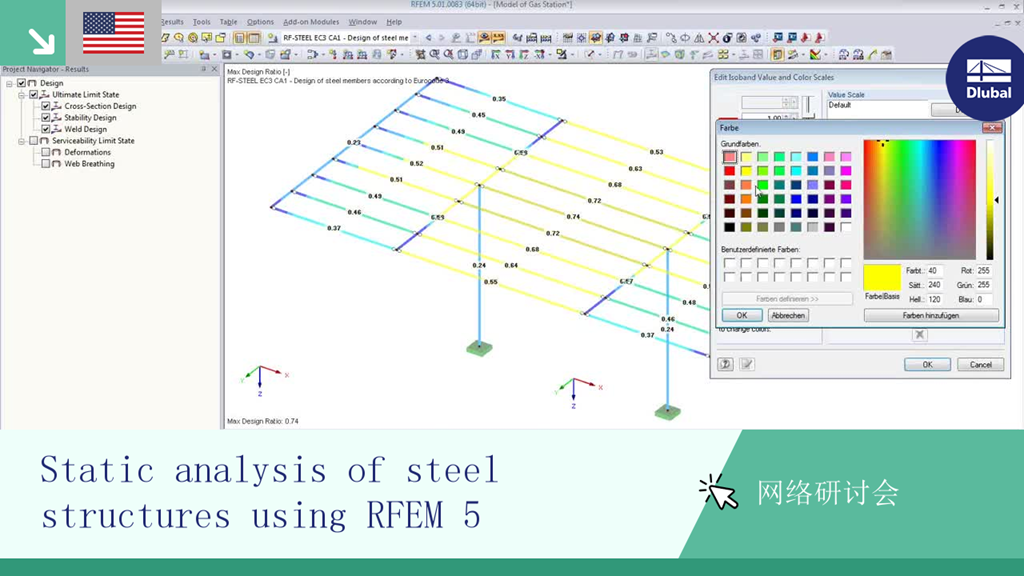Toggle the show results eye icon in toolbar

(484, 38)
